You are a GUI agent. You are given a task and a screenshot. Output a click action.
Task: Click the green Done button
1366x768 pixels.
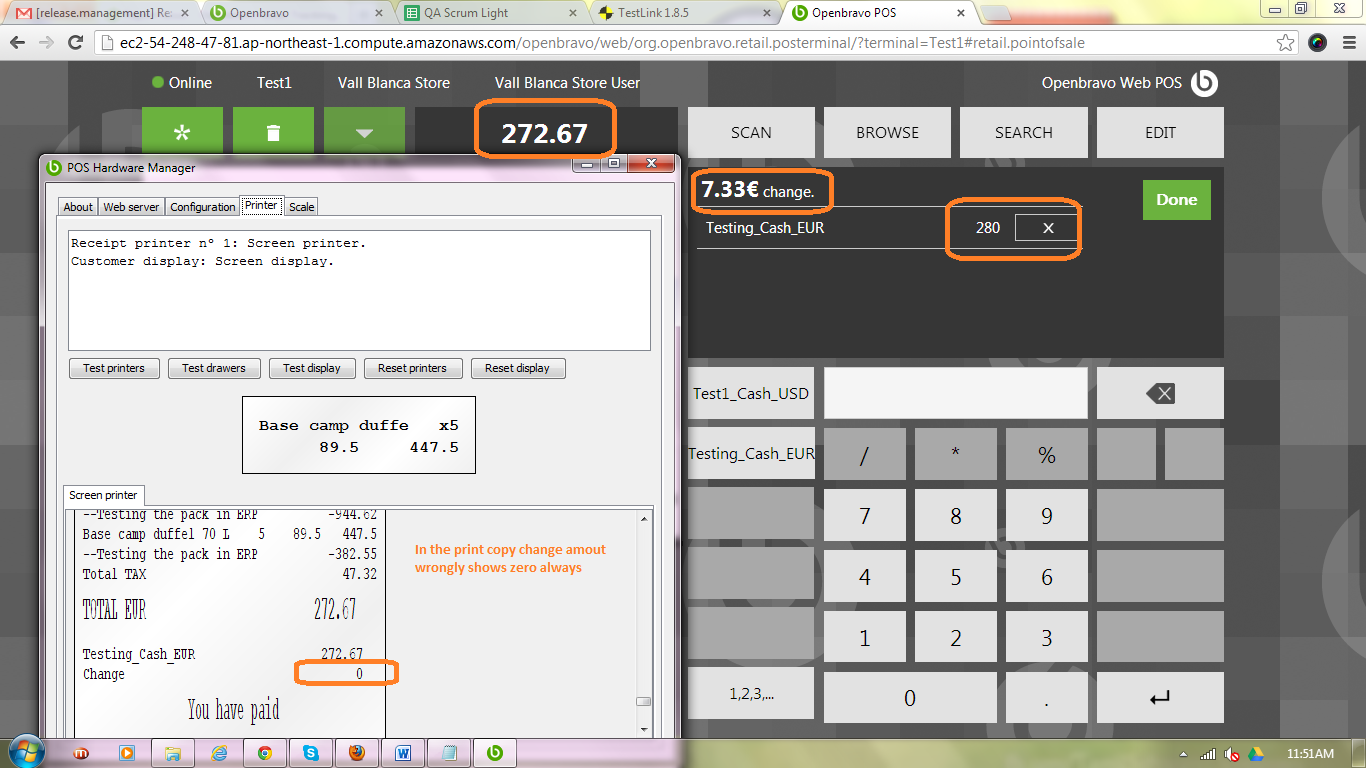[1177, 200]
